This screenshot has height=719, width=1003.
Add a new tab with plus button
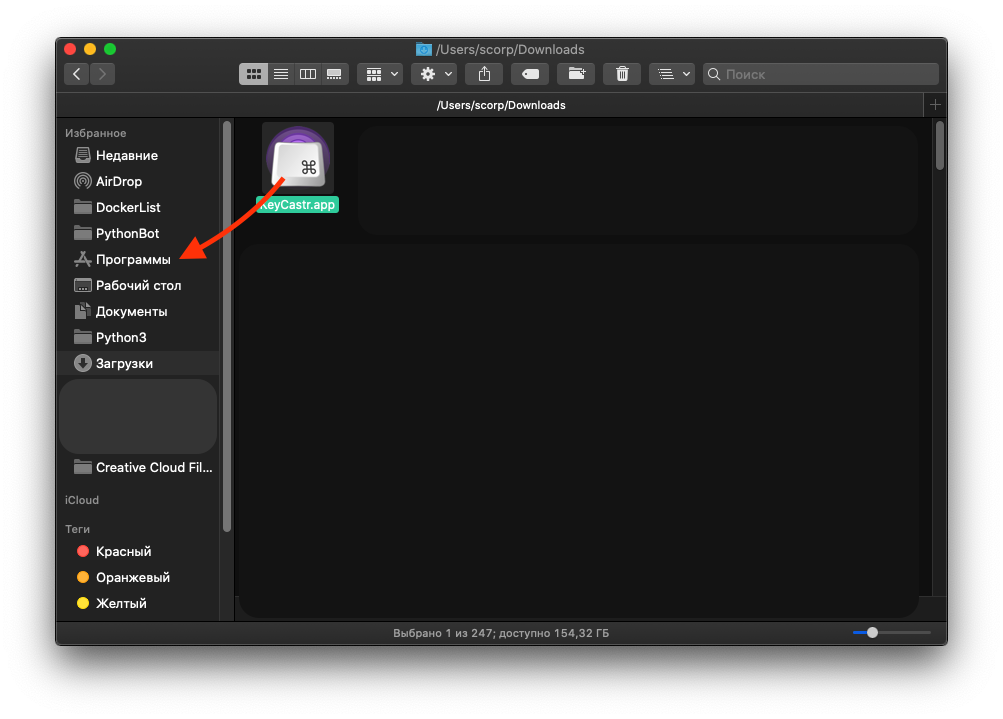(x=935, y=105)
